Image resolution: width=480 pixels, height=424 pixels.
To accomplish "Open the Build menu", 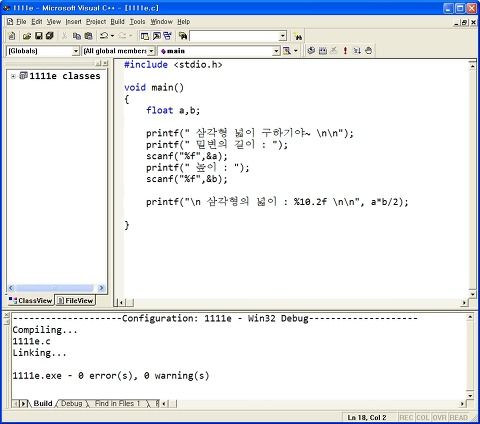I will tap(117, 22).
